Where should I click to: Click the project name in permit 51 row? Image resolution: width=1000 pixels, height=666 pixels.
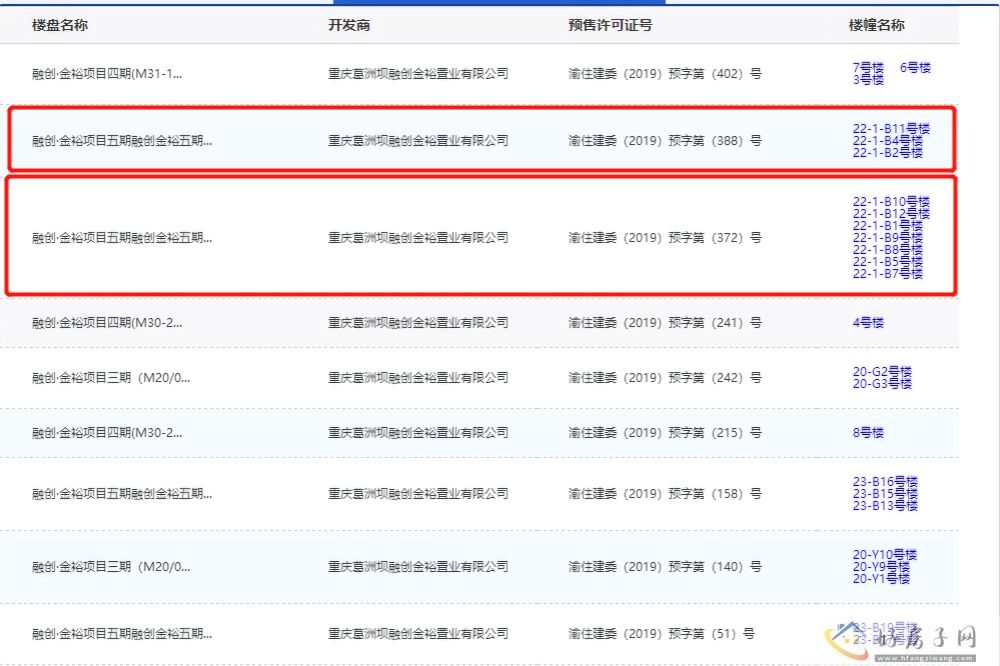122,634
